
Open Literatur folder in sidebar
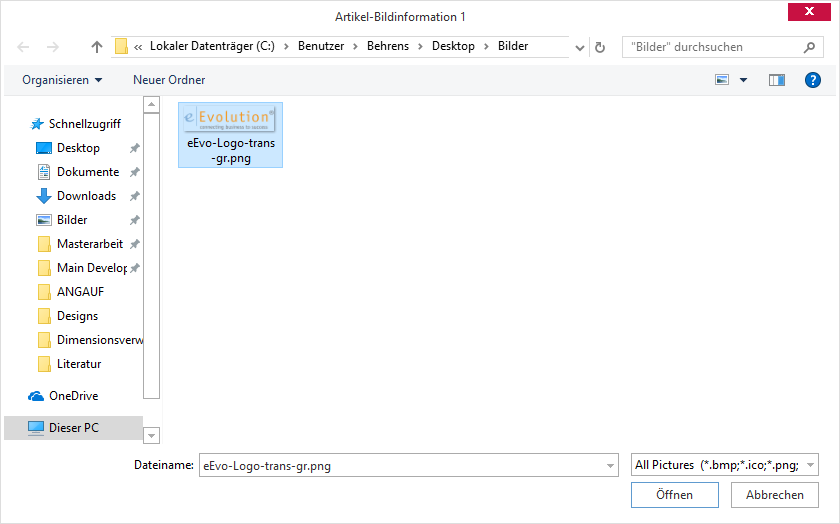pos(79,364)
